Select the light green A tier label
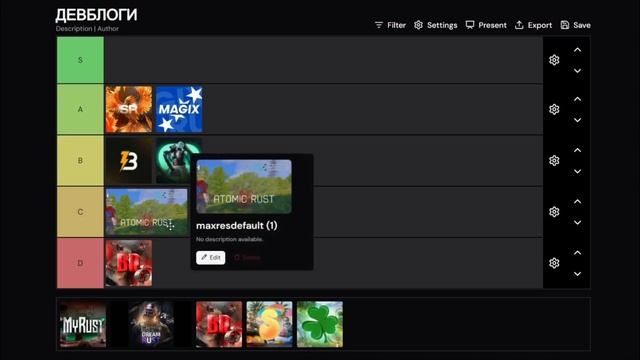 80,109
